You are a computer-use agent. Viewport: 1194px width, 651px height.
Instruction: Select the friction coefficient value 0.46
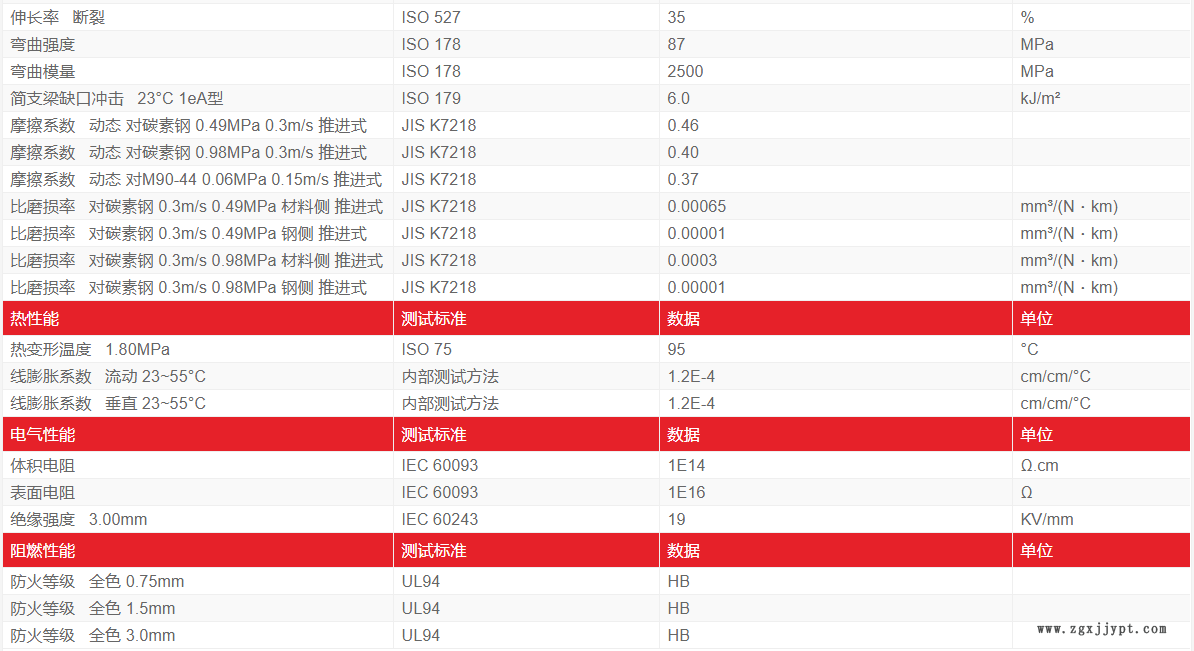point(683,125)
